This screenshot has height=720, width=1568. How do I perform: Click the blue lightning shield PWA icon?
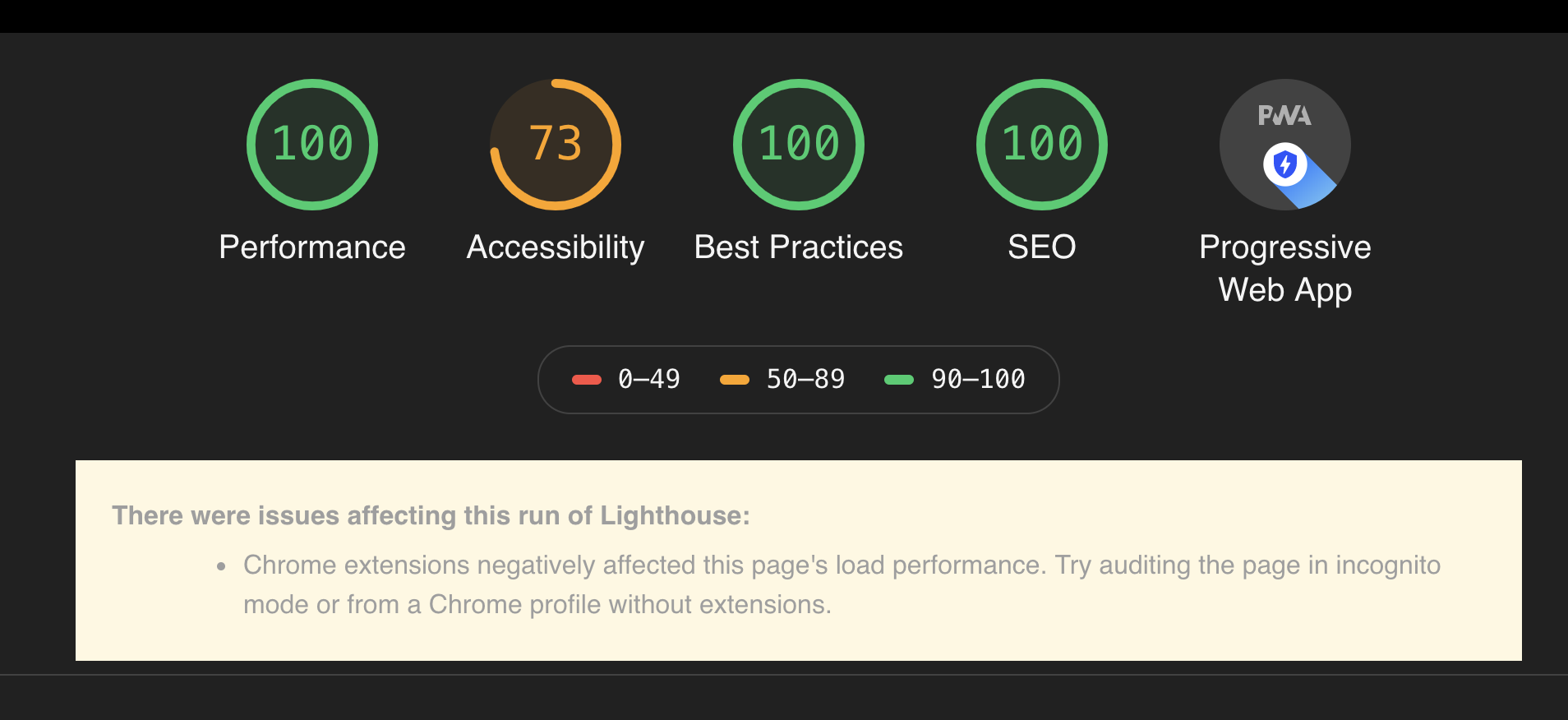pos(1284,165)
